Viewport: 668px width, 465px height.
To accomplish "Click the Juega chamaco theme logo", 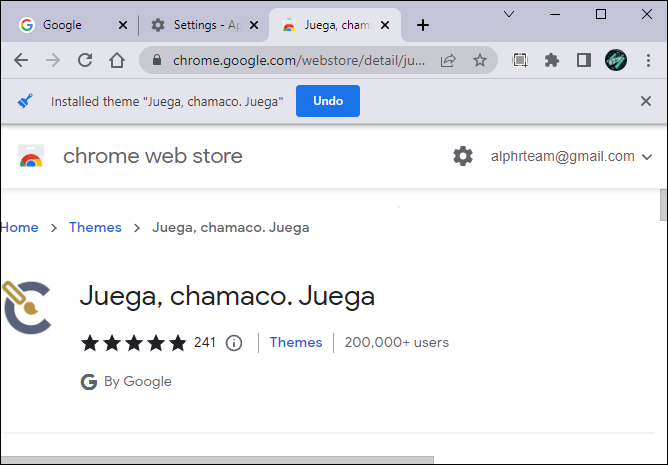I will [26, 307].
